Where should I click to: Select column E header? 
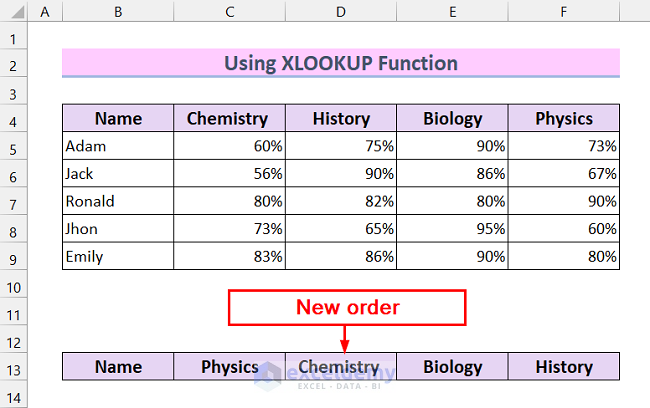click(452, 13)
